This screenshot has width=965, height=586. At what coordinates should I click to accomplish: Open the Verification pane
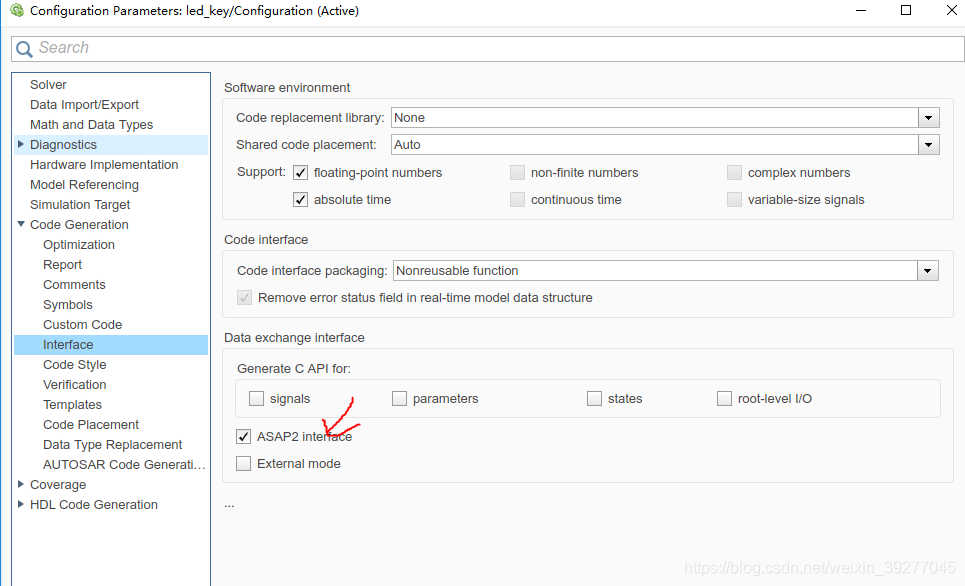coord(74,385)
